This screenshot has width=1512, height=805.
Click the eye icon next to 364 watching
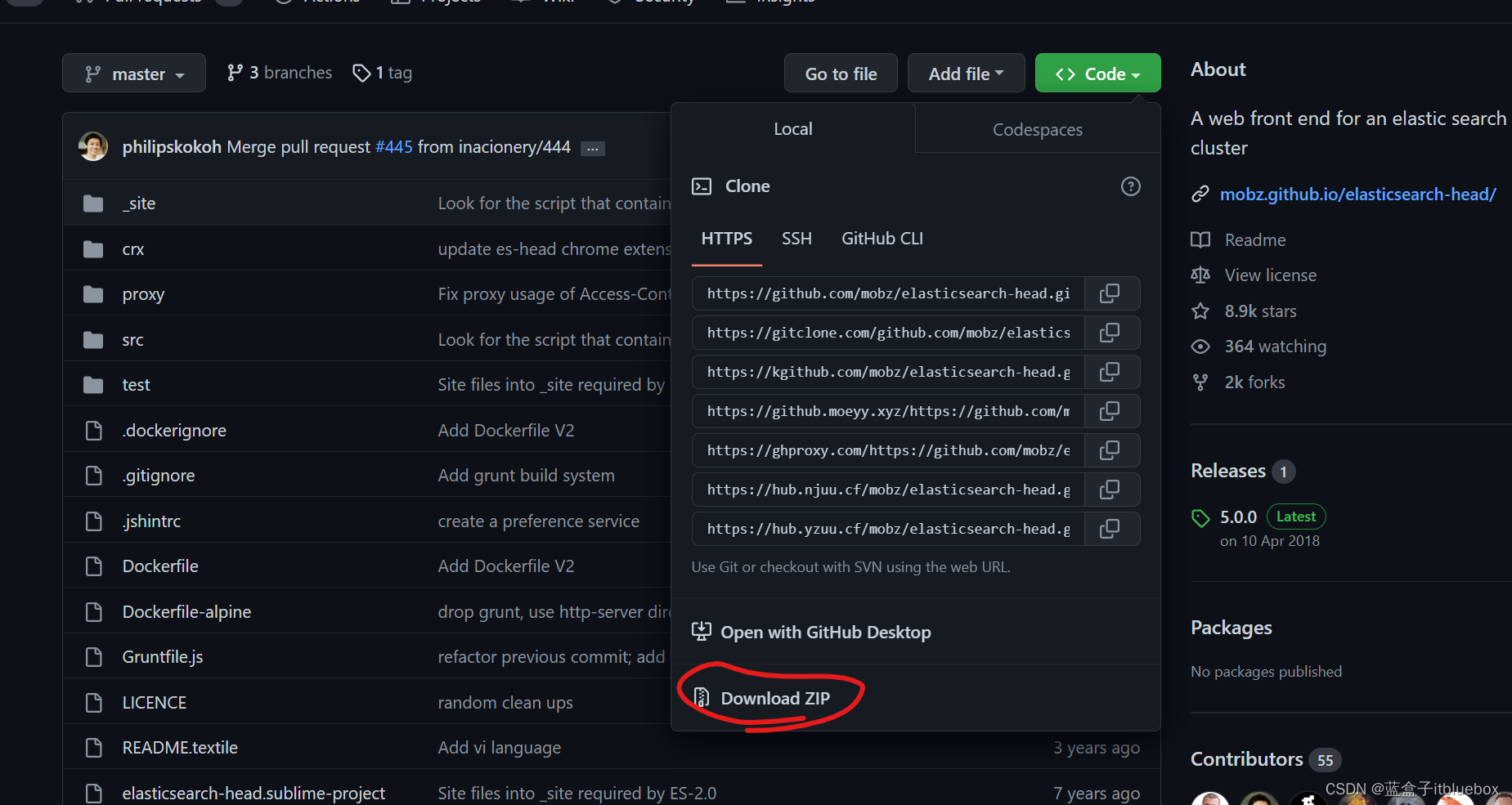coord(1200,347)
